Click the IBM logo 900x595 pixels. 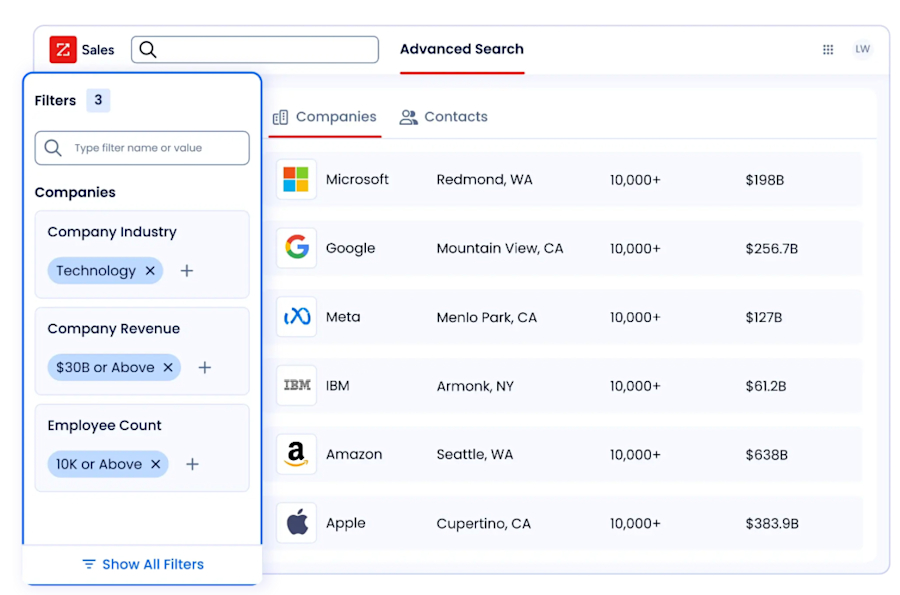pyautogui.click(x=296, y=386)
